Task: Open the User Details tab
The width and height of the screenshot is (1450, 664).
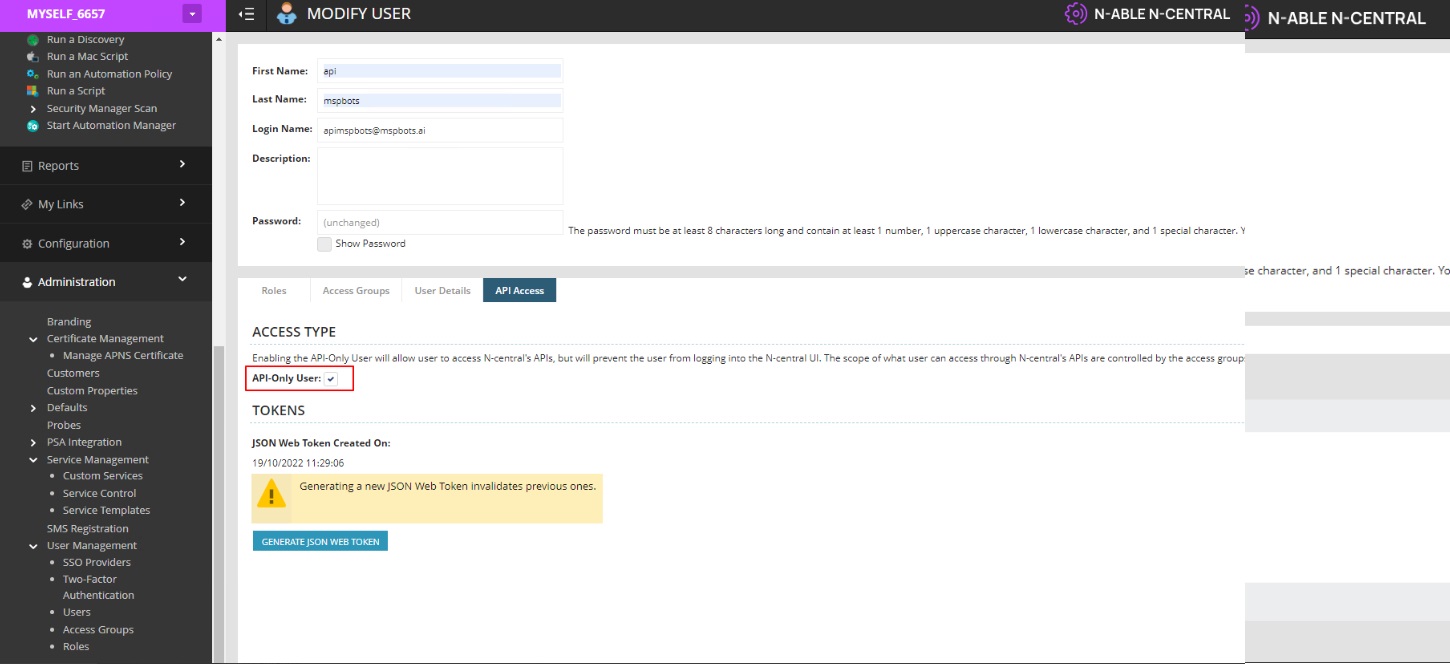Action: pos(442,291)
